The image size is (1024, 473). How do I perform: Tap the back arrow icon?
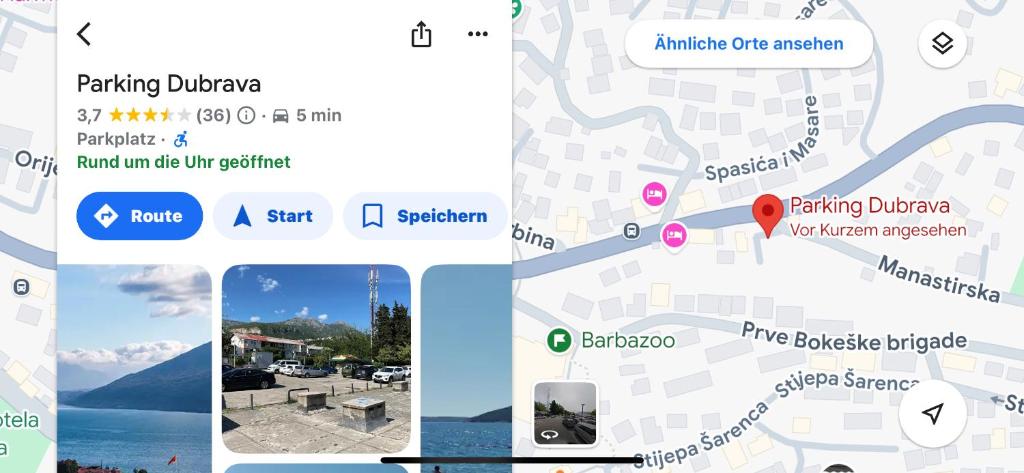[84, 34]
